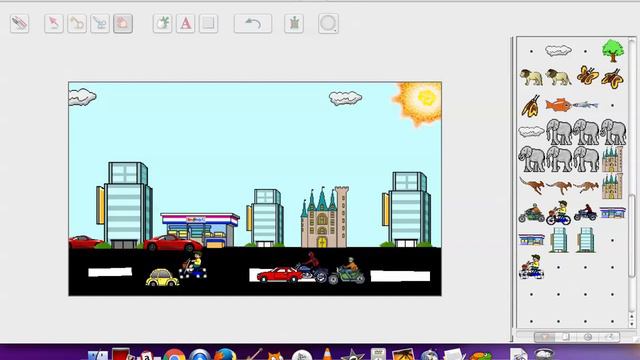Select the gas station beside dark motorcycle in library
Image resolution: width=640 pixels, height=360 pixels.
[x=612, y=213]
